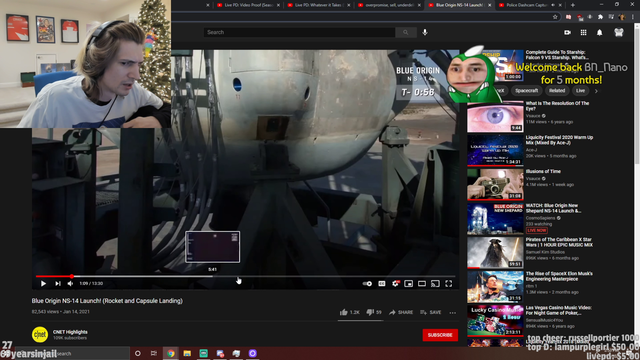The width and height of the screenshot is (640, 360).
Task: Open Complete Guide To Starship video title
Action: (557, 55)
